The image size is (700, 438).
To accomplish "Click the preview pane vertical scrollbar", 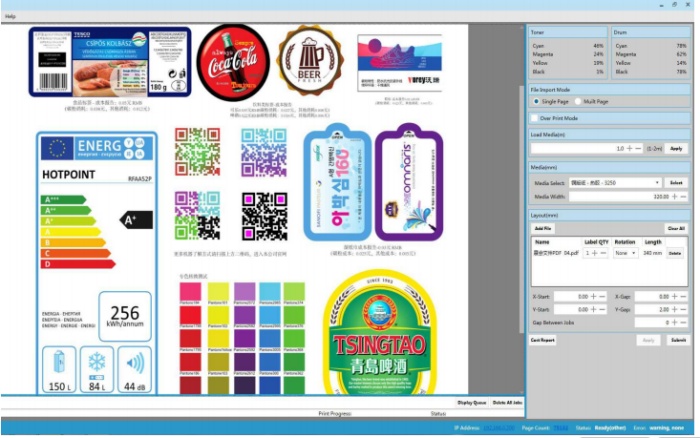I will coord(521,209).
